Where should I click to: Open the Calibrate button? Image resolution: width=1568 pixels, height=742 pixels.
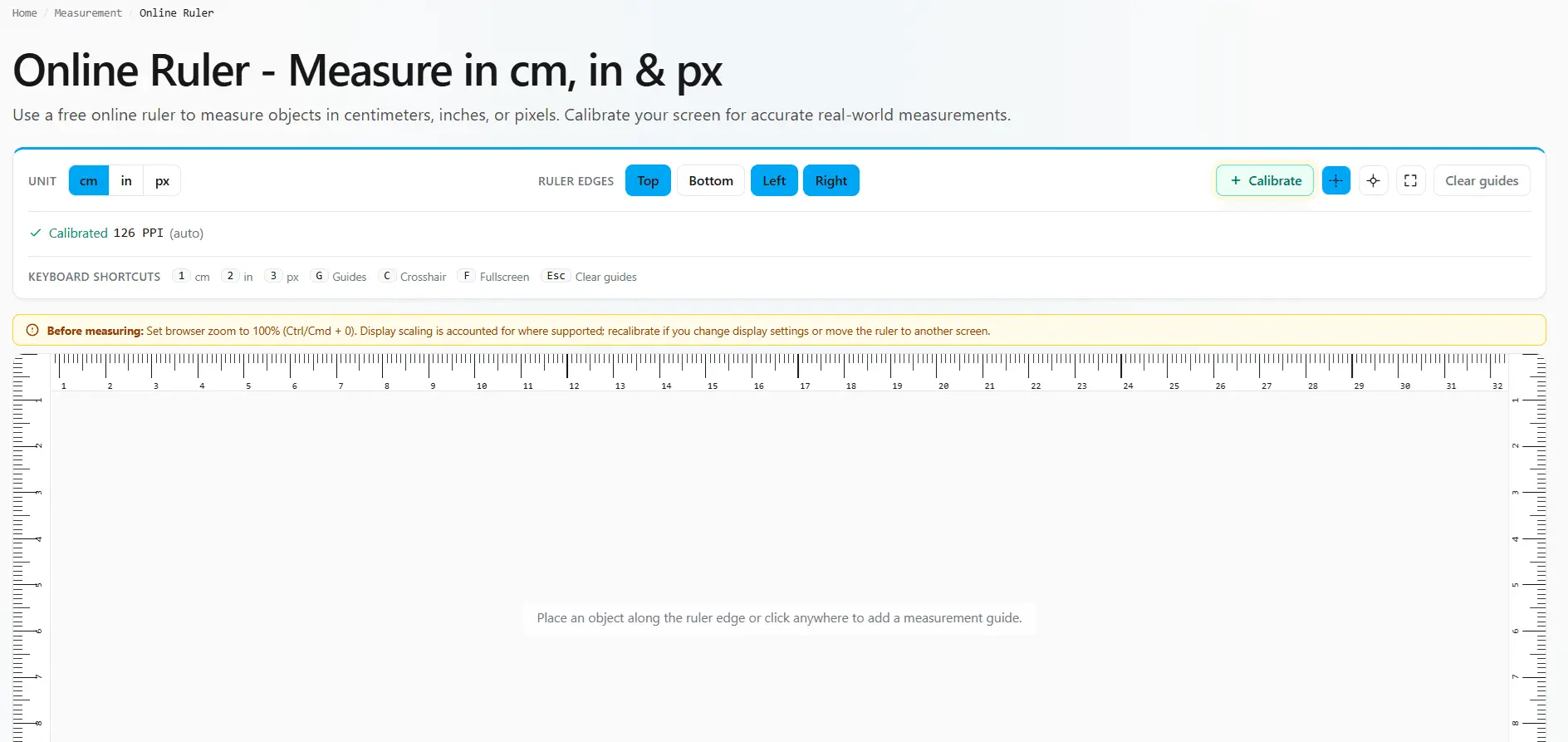1265,180
